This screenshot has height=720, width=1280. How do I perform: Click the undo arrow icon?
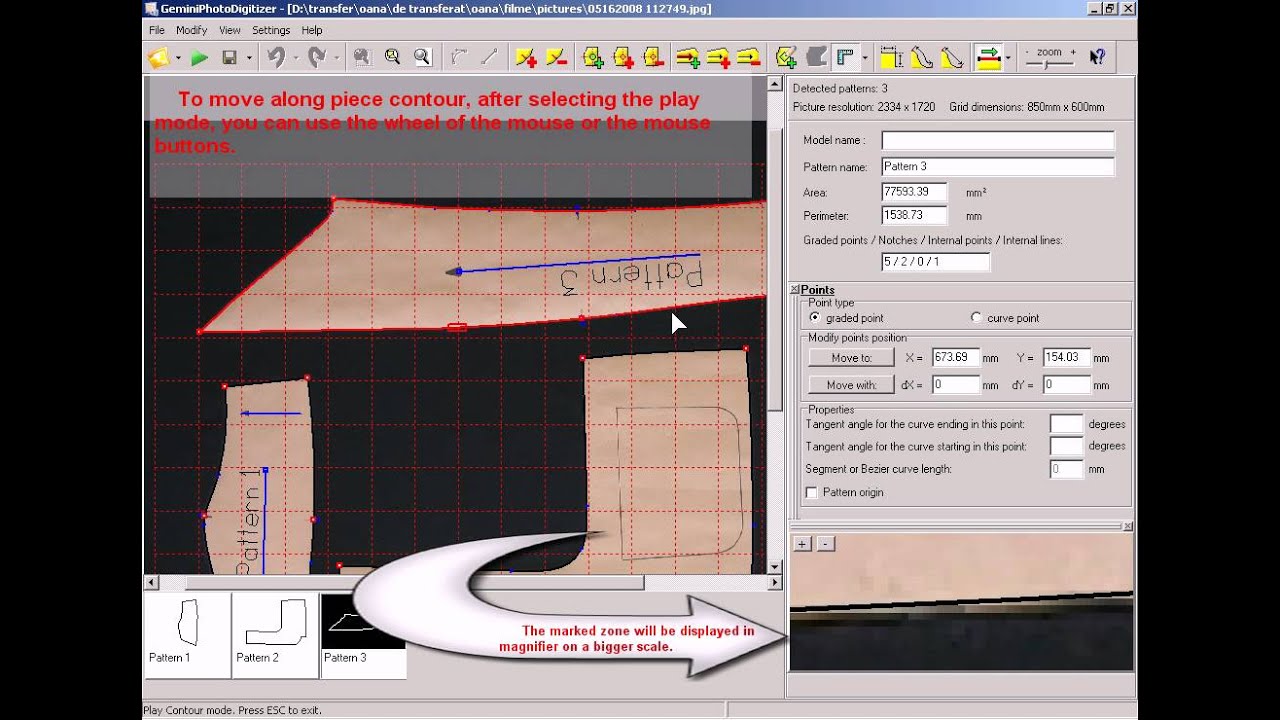(x=276, y=58)
